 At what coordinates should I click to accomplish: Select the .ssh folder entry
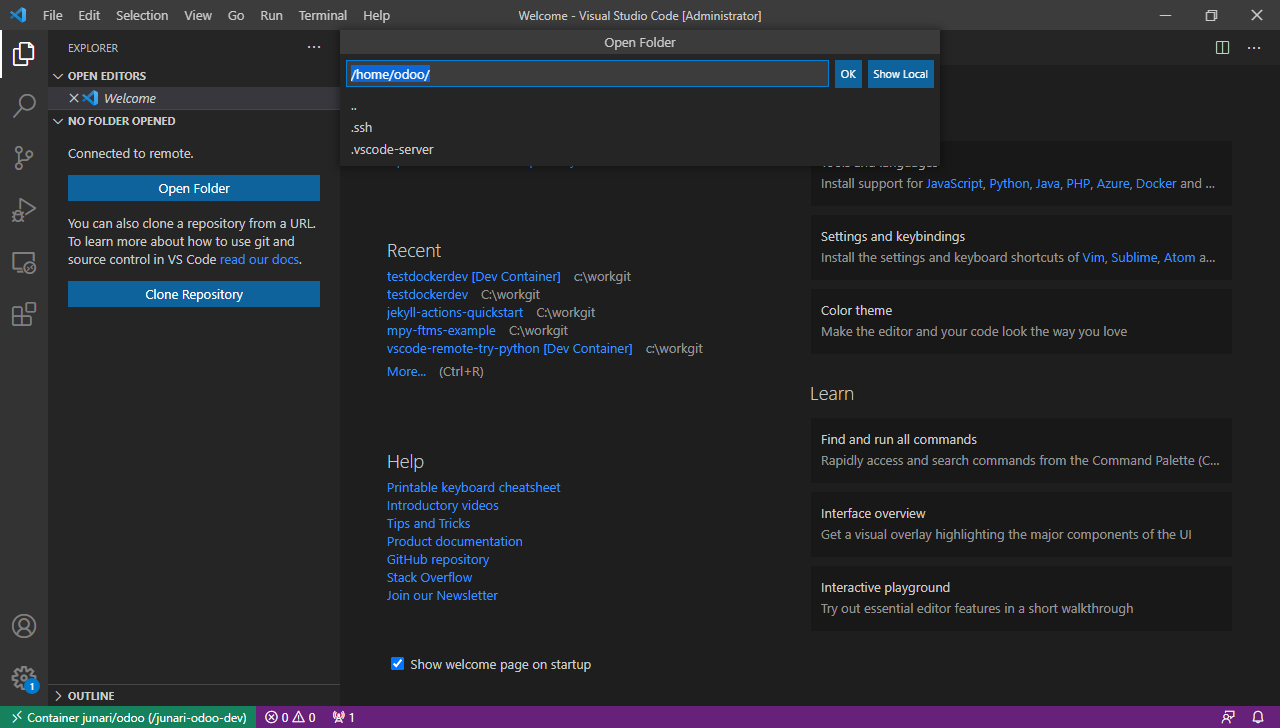pos(640,128)
